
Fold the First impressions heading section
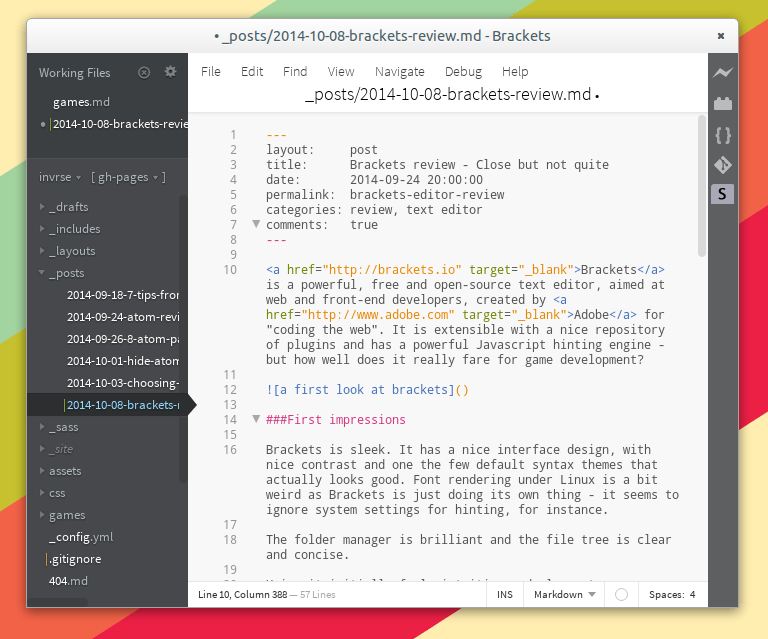point(256,419)
